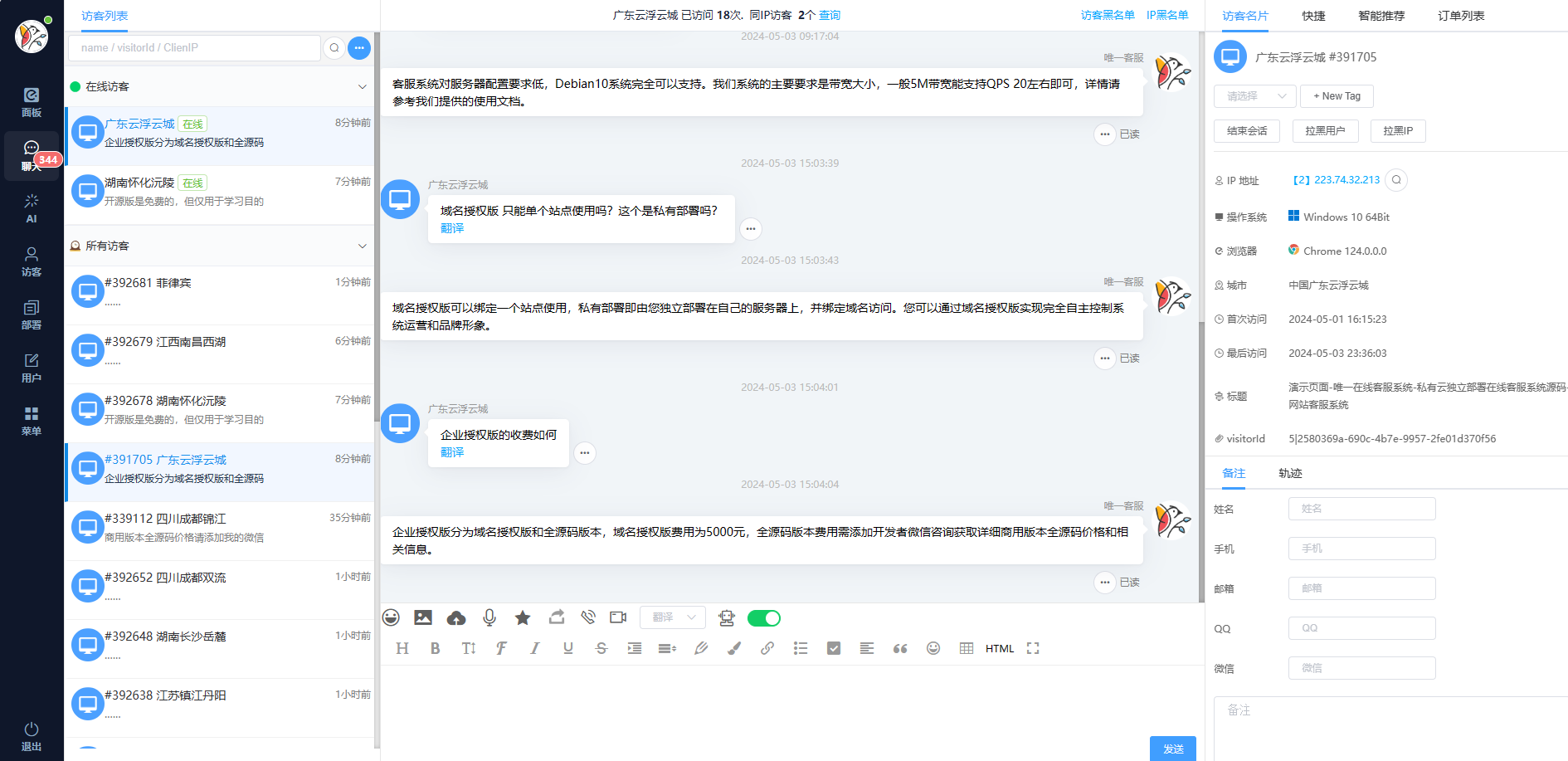1568x761 pixels.
Task: Open the emoji picker in chat toolbar
Action: pos(391,617)
